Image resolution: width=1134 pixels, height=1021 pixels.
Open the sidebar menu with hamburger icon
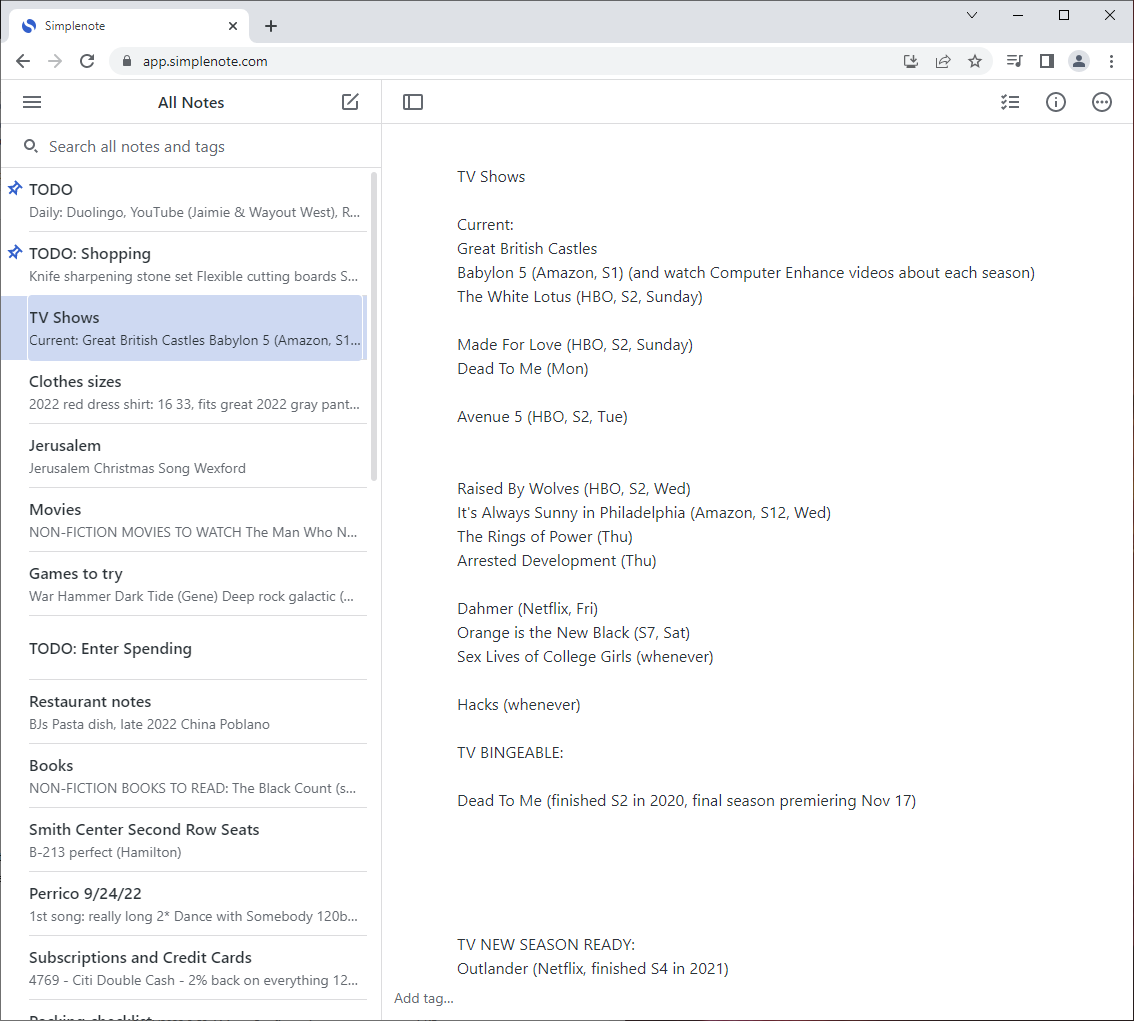coord(31,101)
